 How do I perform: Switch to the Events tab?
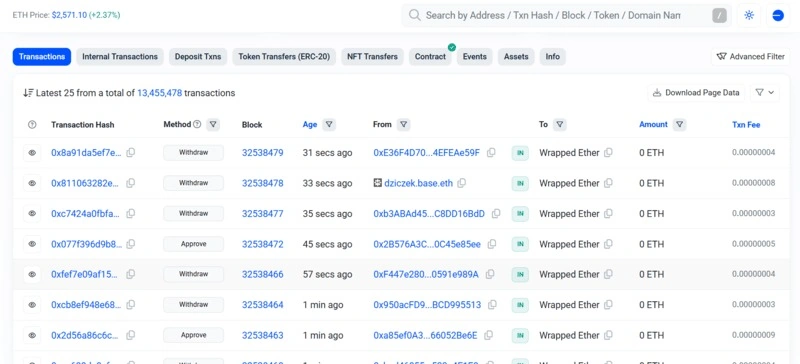(474, 57)
